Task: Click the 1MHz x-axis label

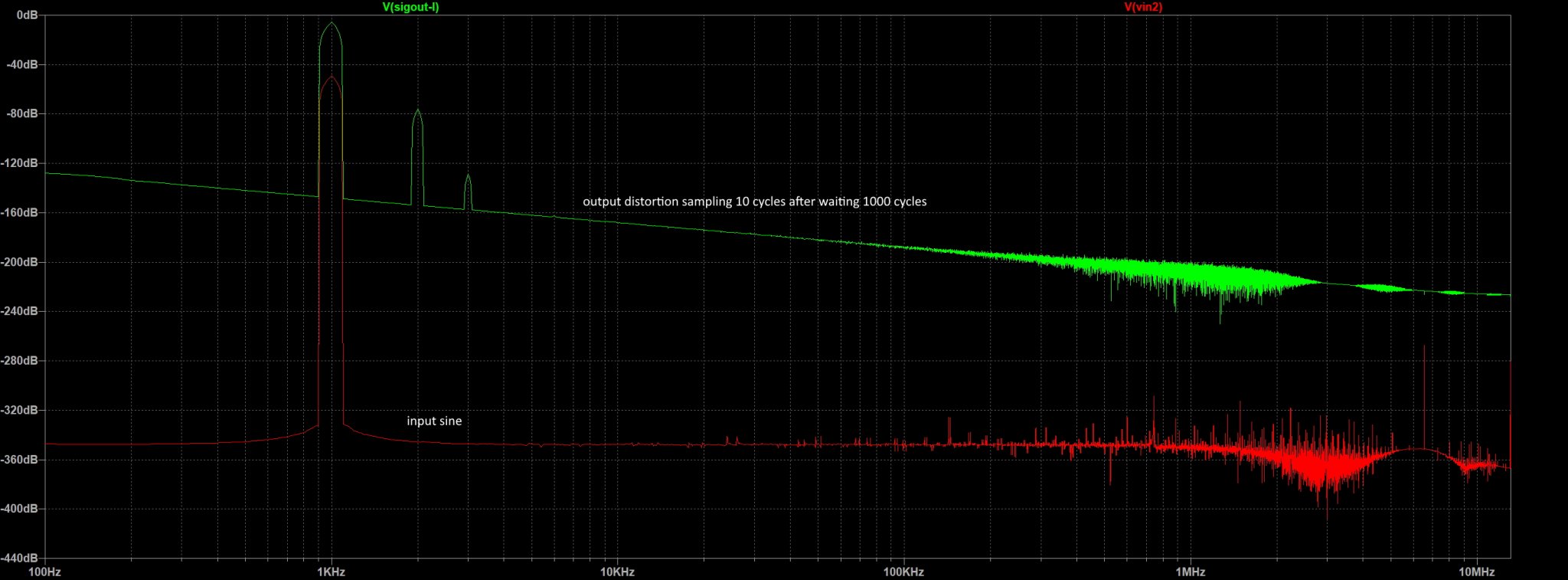Action: 1191,572
